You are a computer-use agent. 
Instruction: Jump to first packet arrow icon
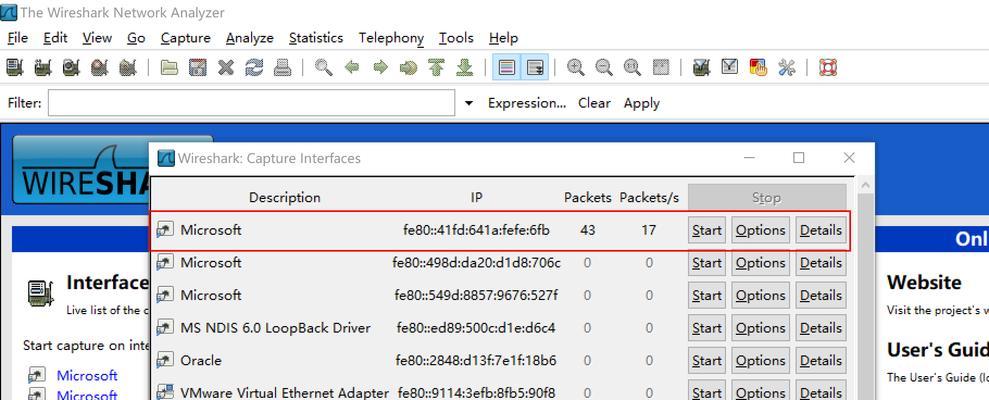pyautogui.click(x=436, y=68)
